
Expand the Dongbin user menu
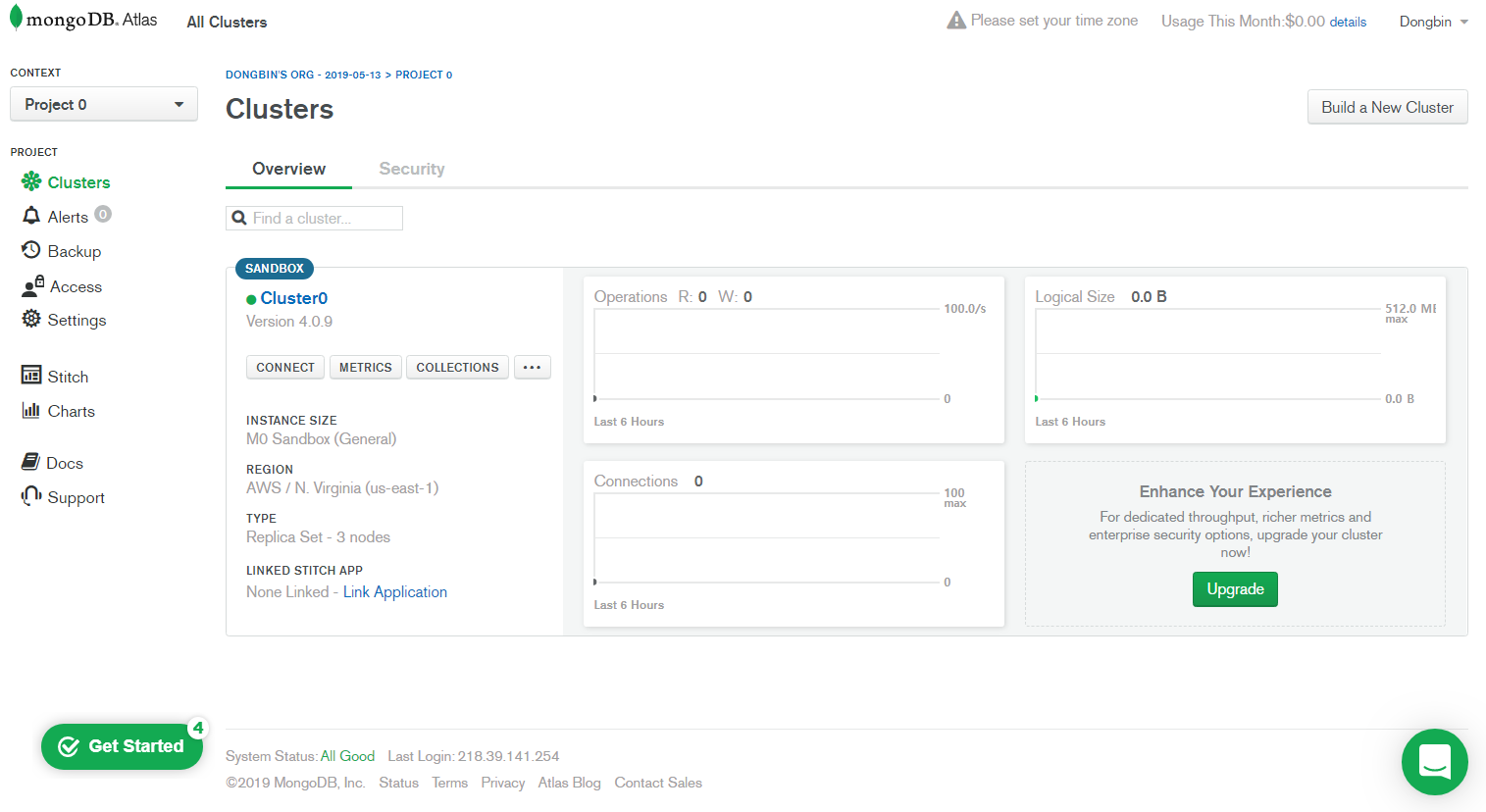(1433, 22)
